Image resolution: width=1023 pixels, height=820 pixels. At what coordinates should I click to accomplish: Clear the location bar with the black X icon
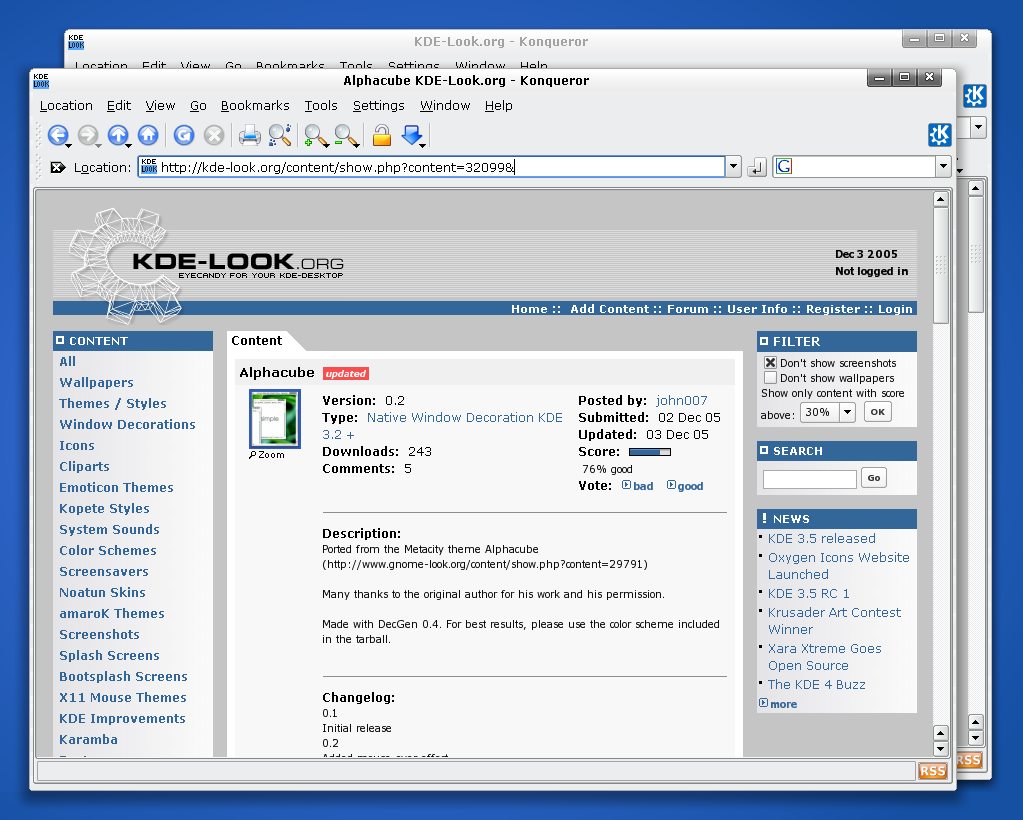coord(57,168)
